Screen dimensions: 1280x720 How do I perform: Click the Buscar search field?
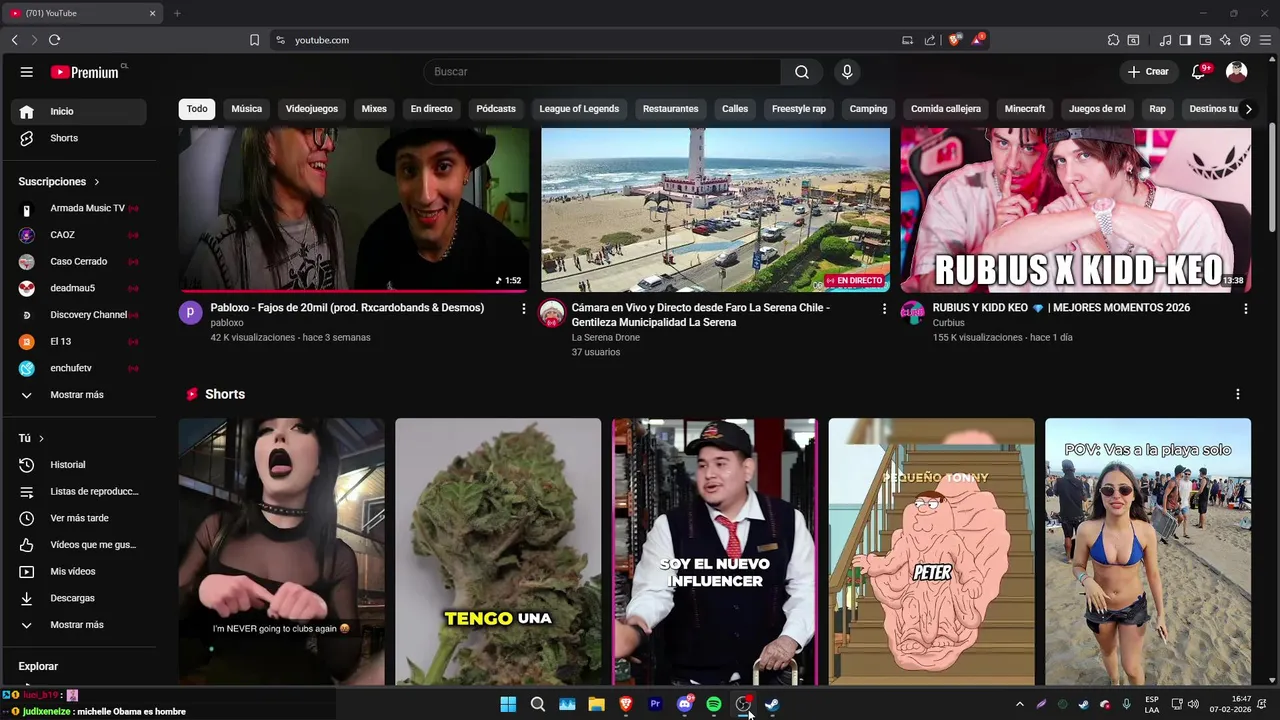[602, 72]
